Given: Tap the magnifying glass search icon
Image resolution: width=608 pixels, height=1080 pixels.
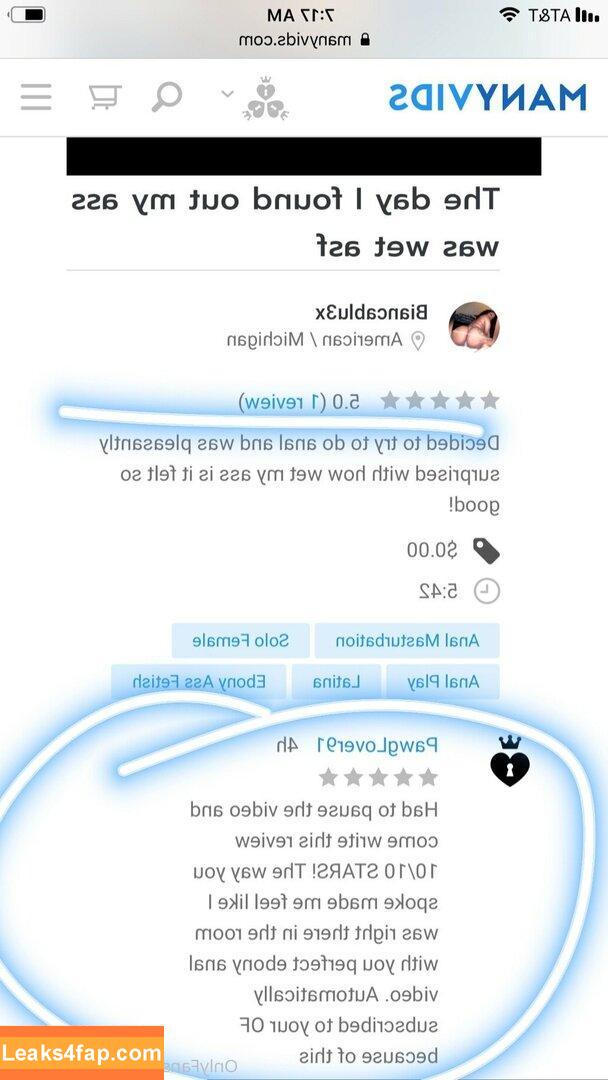Looking at the screenshot, I should 167,96.
